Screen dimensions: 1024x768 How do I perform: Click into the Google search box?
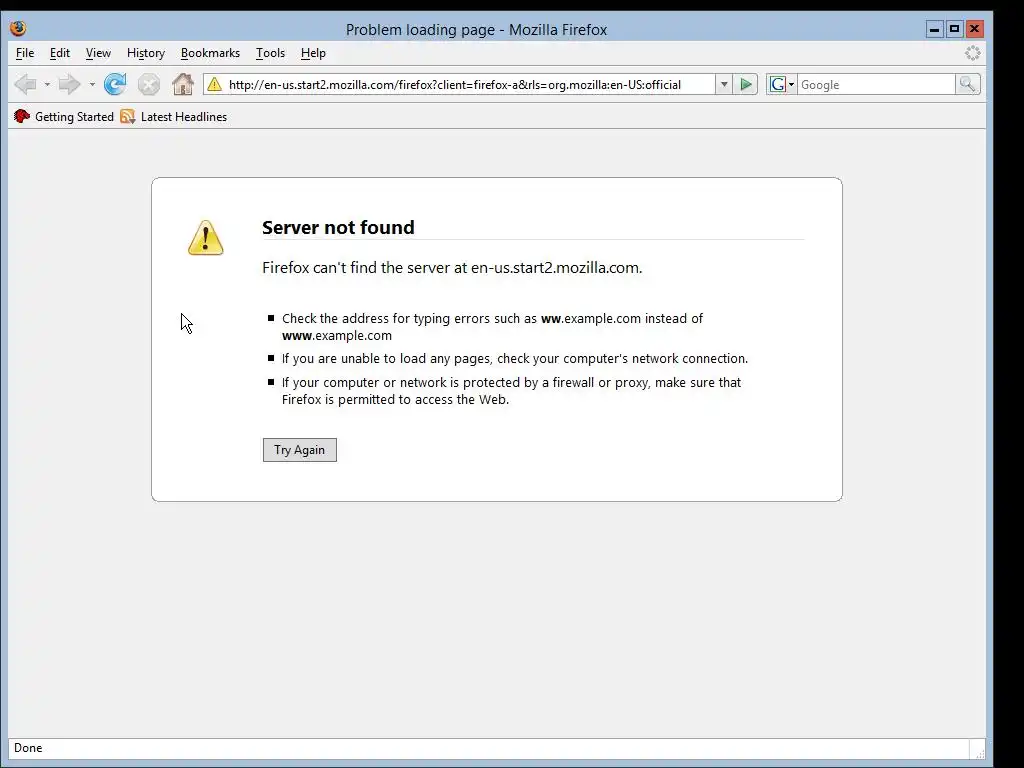tap(876, 84)
